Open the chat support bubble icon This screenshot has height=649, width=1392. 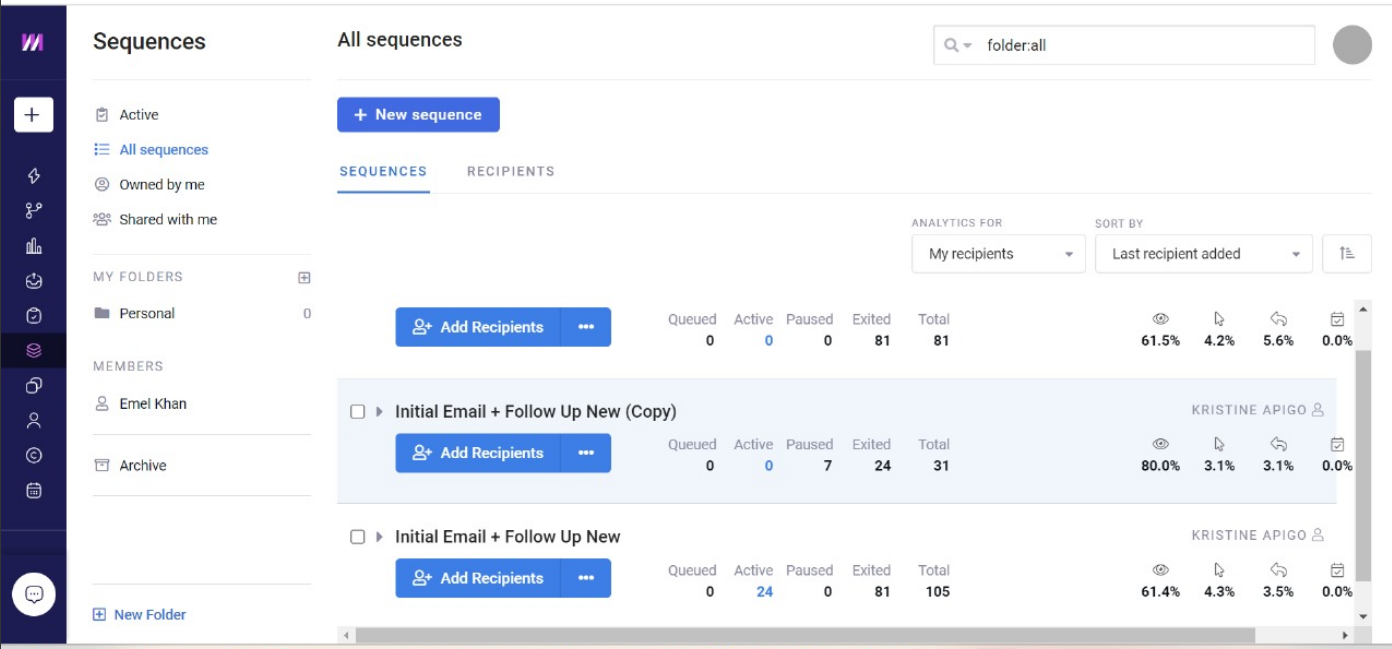(33, 594)
